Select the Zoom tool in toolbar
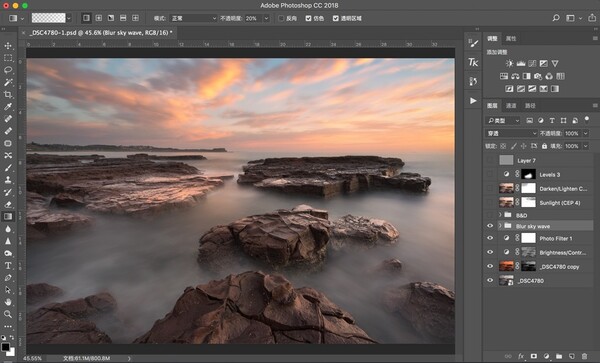This screenshot has height=363, width=600. coord(8,314)
